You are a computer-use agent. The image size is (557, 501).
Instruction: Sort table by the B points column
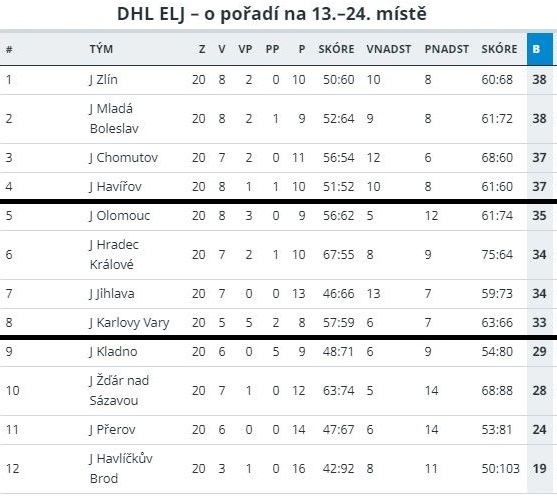point(540,49)
